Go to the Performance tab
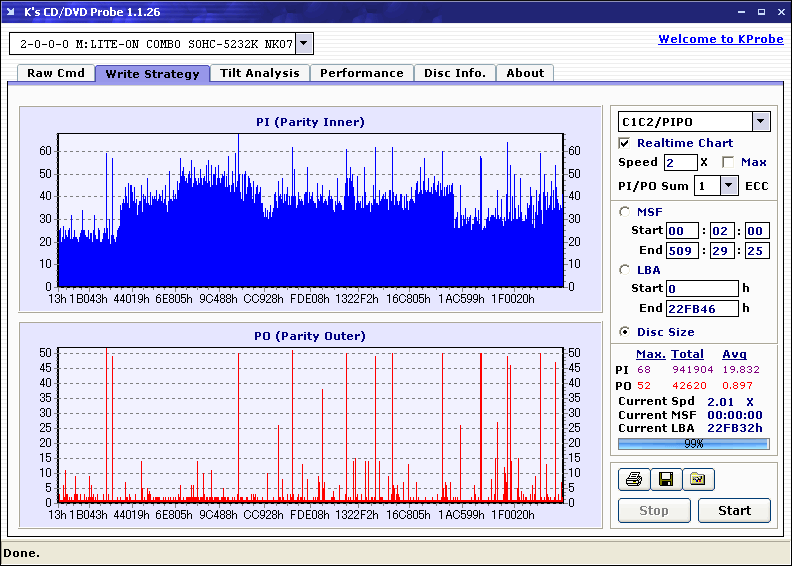792x566 pixels. (361, 73)
